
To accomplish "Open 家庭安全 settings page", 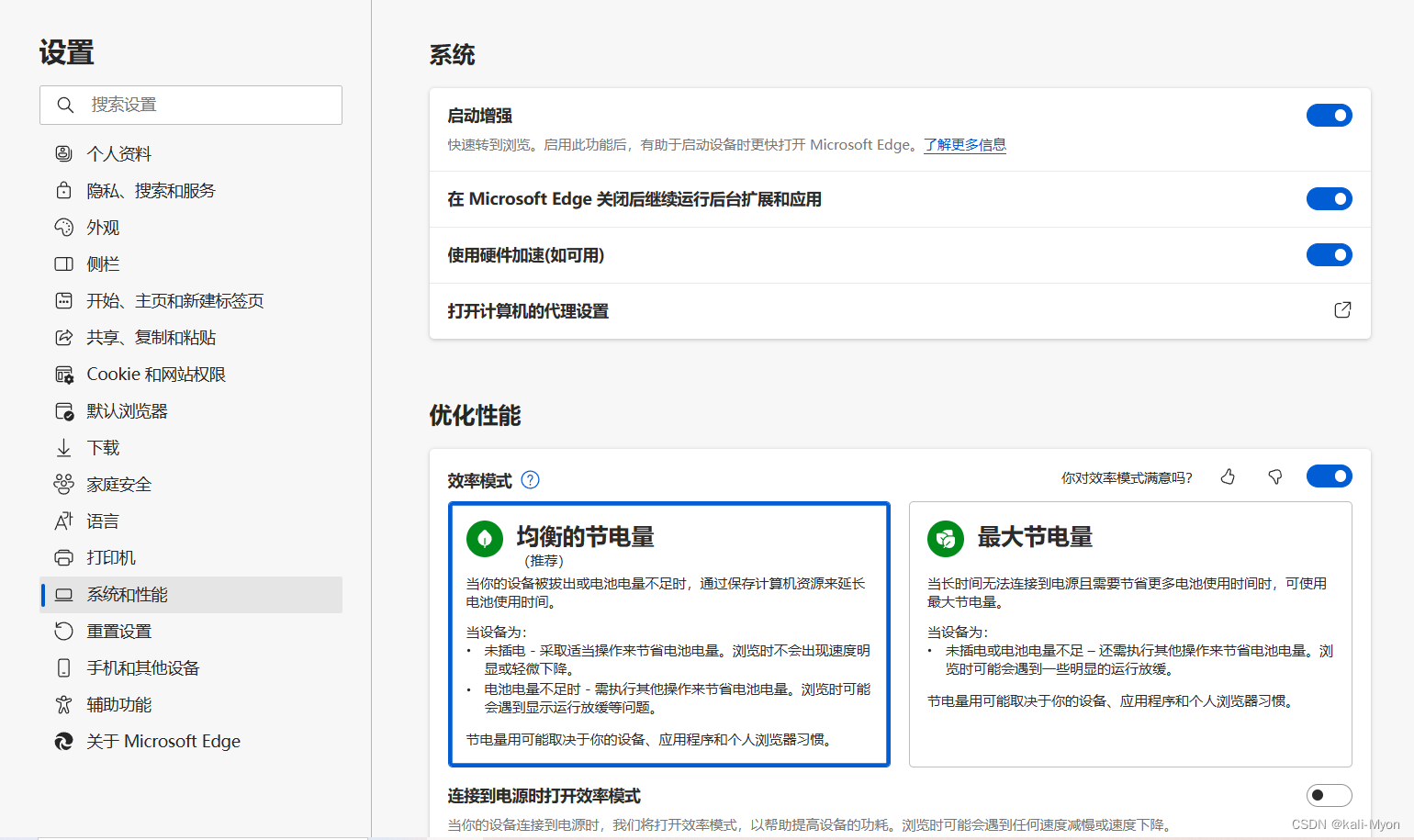I will [x=192, y=484].
